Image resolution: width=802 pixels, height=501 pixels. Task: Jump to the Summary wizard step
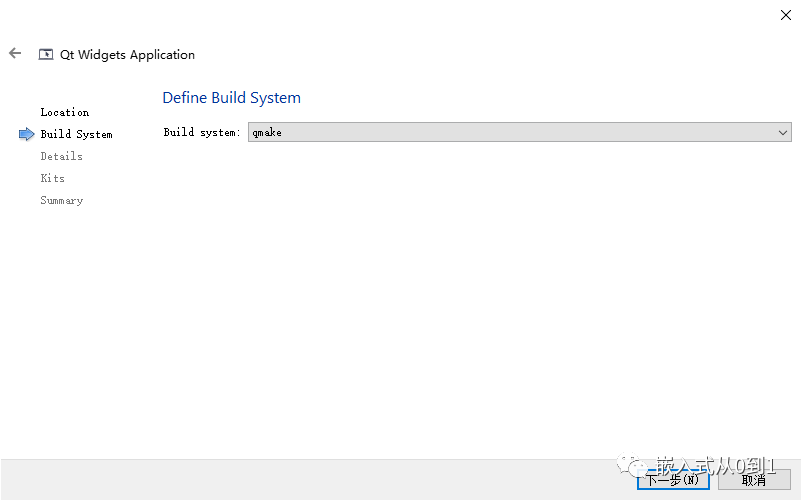pos(61,200)
